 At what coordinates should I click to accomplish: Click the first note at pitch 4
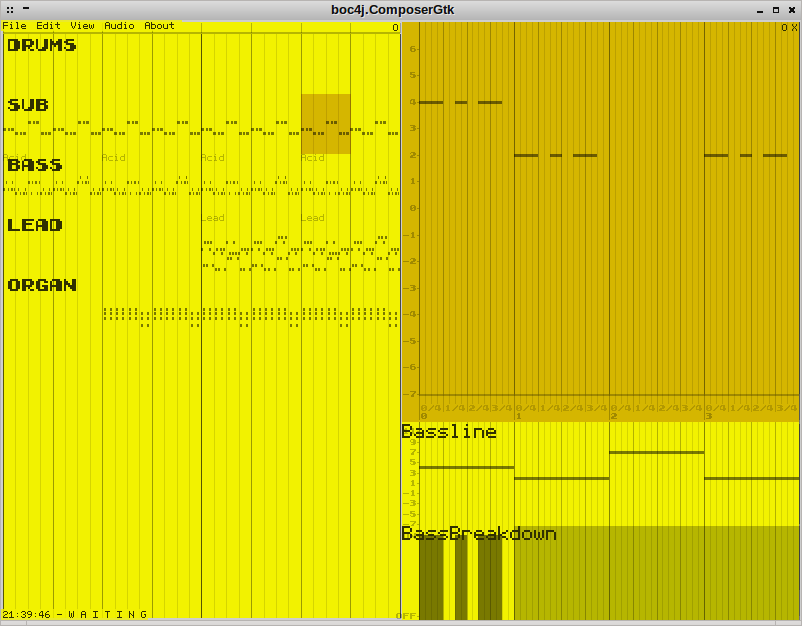(431, 102)
